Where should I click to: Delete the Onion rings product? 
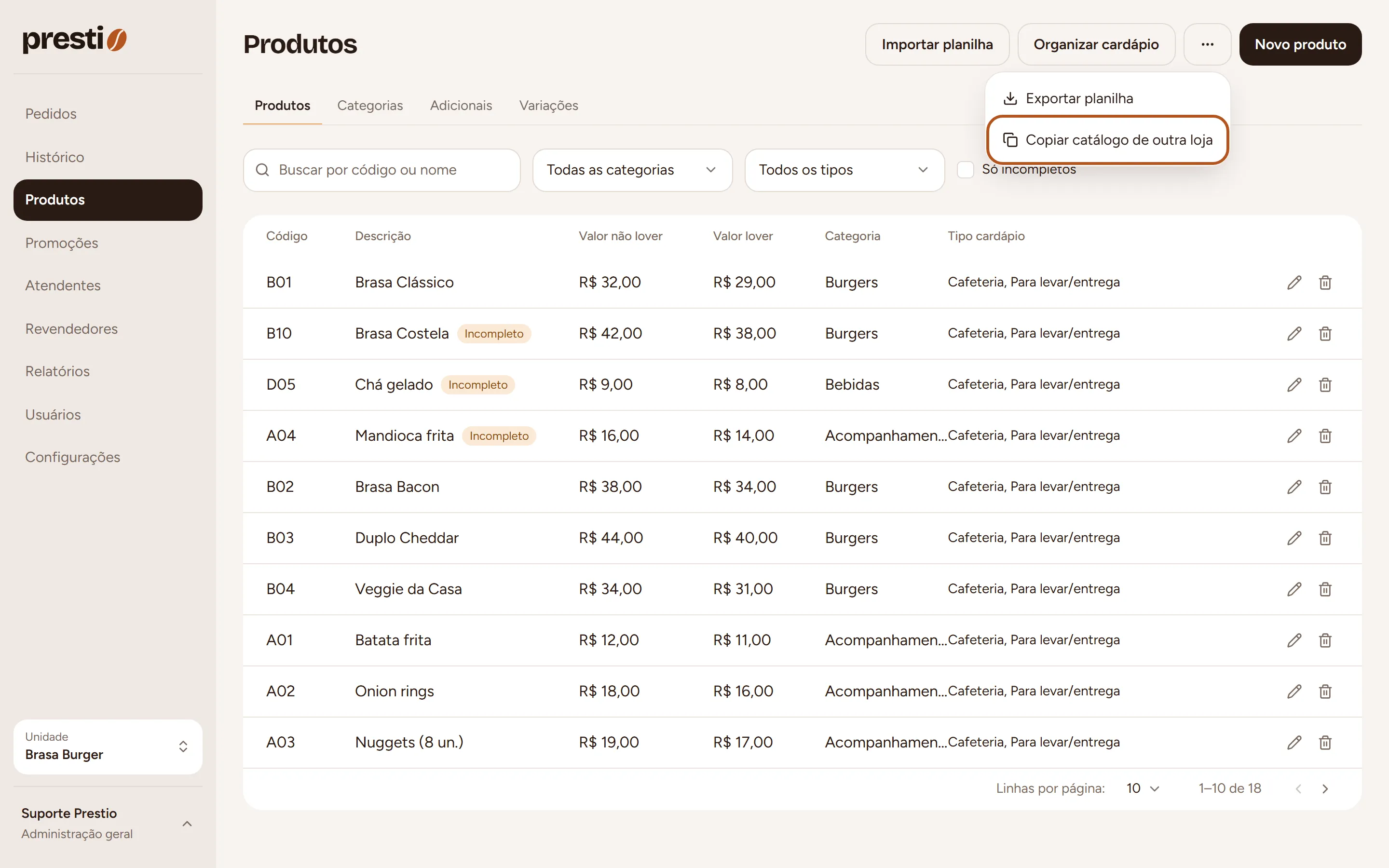[1325, 691]
